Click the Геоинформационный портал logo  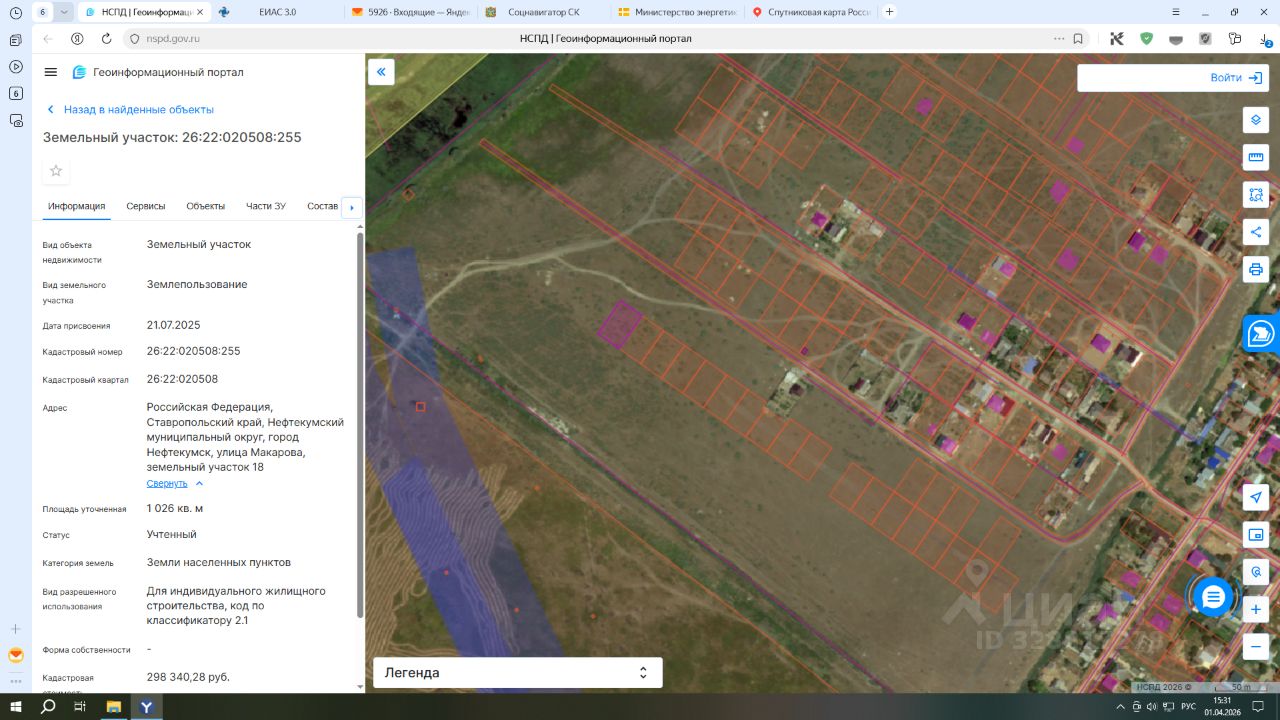(x=158, y=72)
